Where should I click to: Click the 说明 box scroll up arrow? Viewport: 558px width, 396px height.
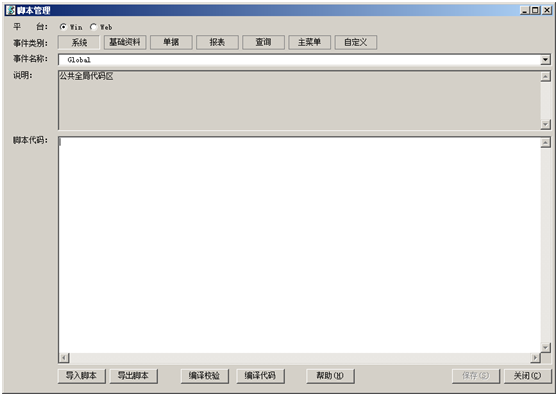point(546,76)
